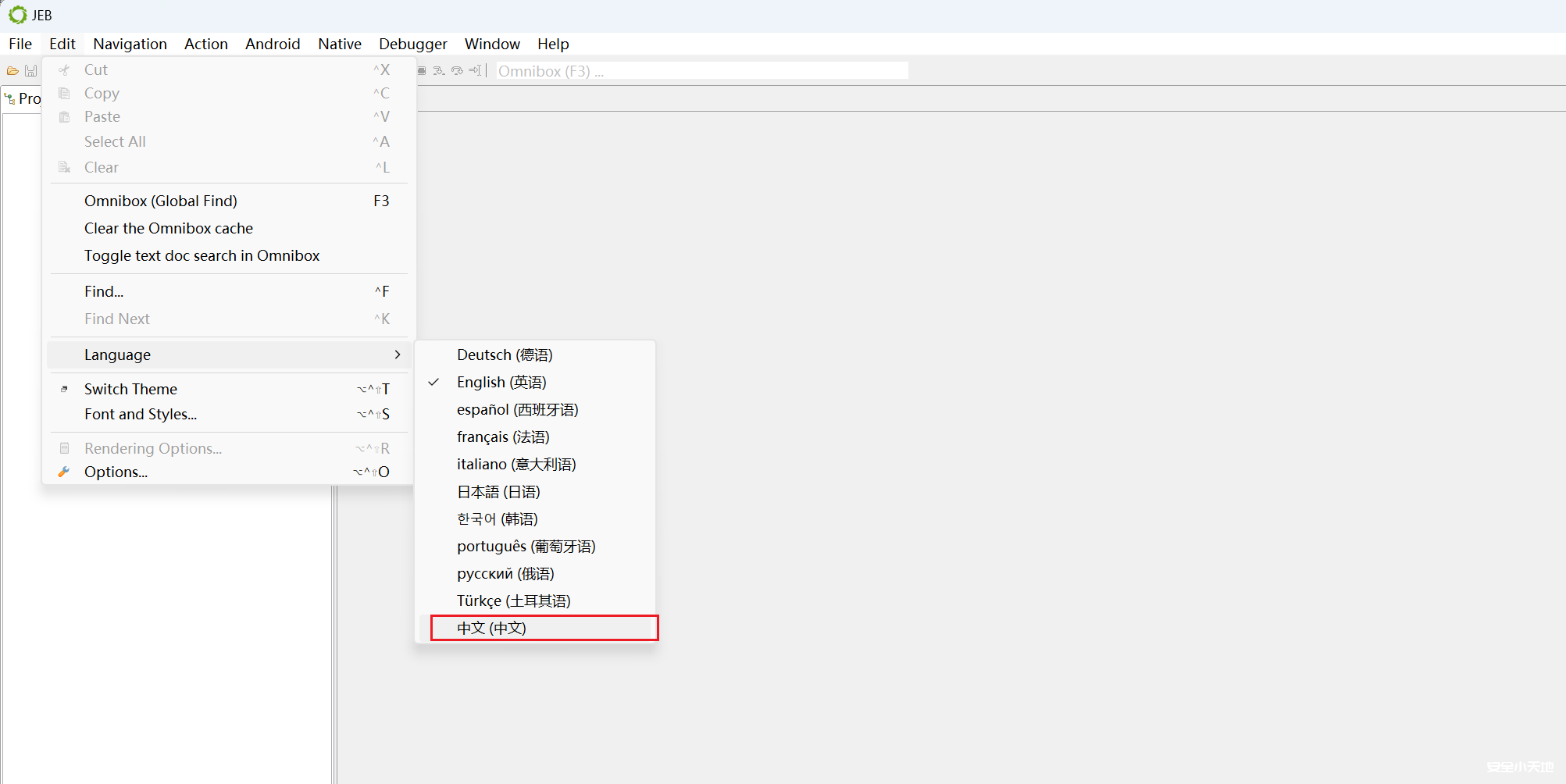Click Toggle text doc search in Omnibox
1566x784 pixels.
pyautogui.click(x=202, y=255)
